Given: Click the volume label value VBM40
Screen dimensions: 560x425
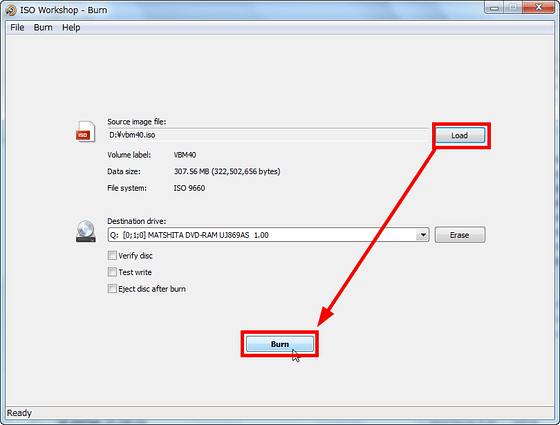Looking at the screenshot, I should pyautogui.click(x=185, y=155).
